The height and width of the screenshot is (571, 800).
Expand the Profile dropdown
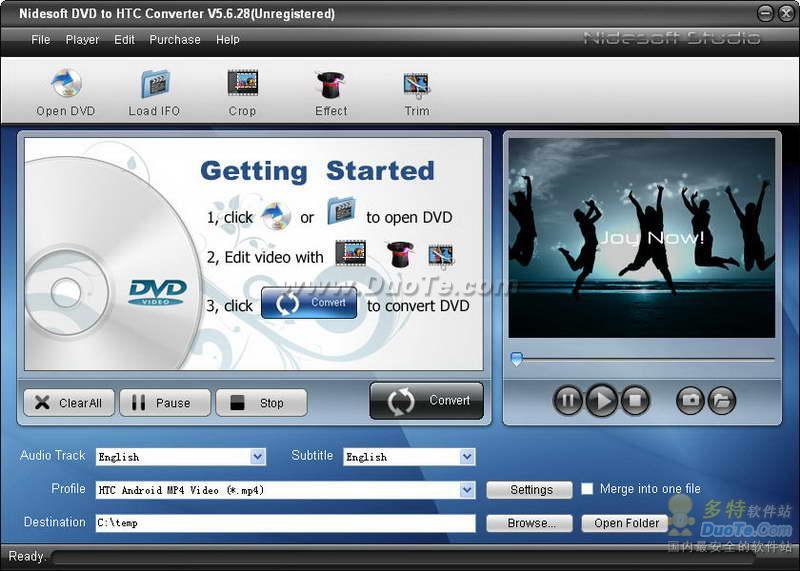tap(467, 490)
